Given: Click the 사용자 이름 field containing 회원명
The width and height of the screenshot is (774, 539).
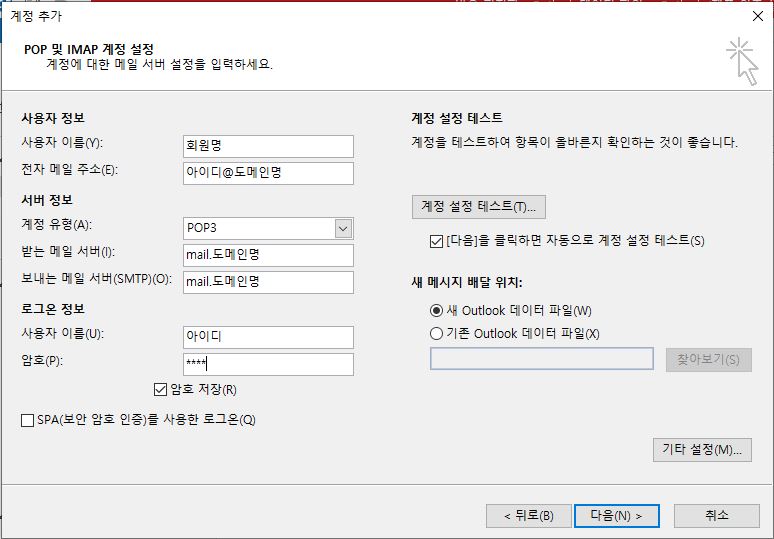Looking at the screenshot, I should point(269,146).
